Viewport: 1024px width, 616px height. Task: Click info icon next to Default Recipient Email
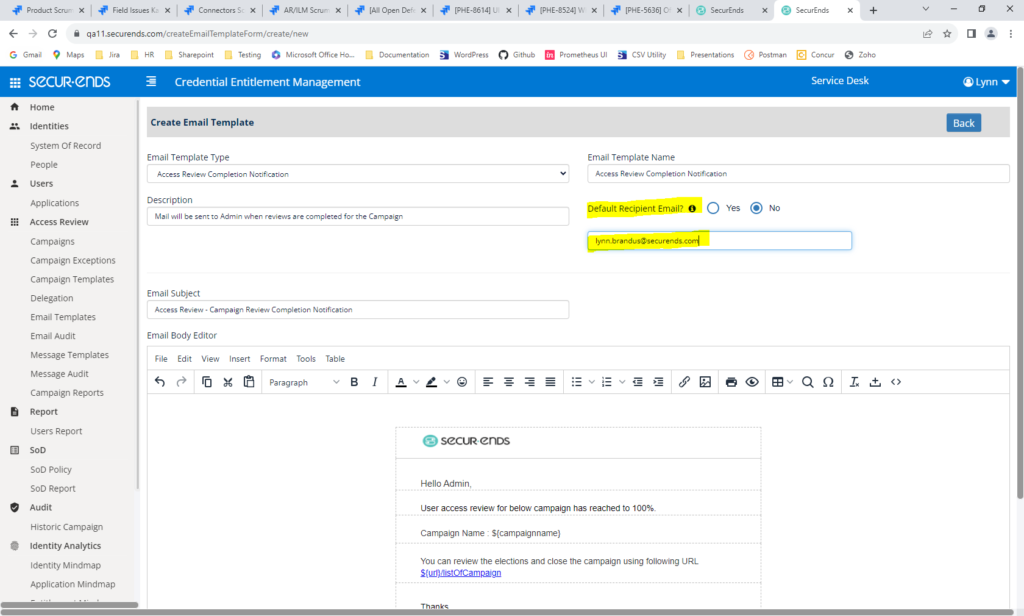tap(692, 208)
